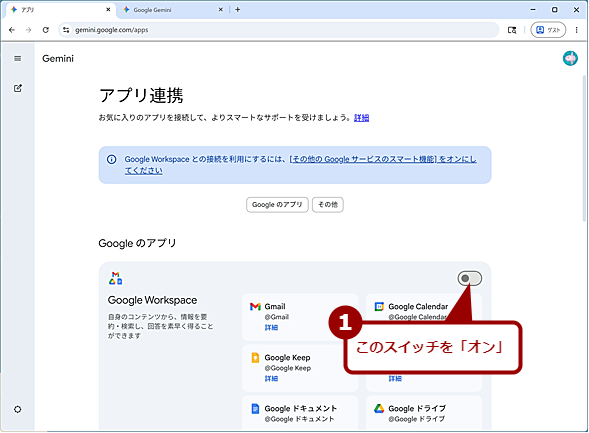Reload the page with refresh icon
Viewport: 589px width, 433px height.
(45, 30)
